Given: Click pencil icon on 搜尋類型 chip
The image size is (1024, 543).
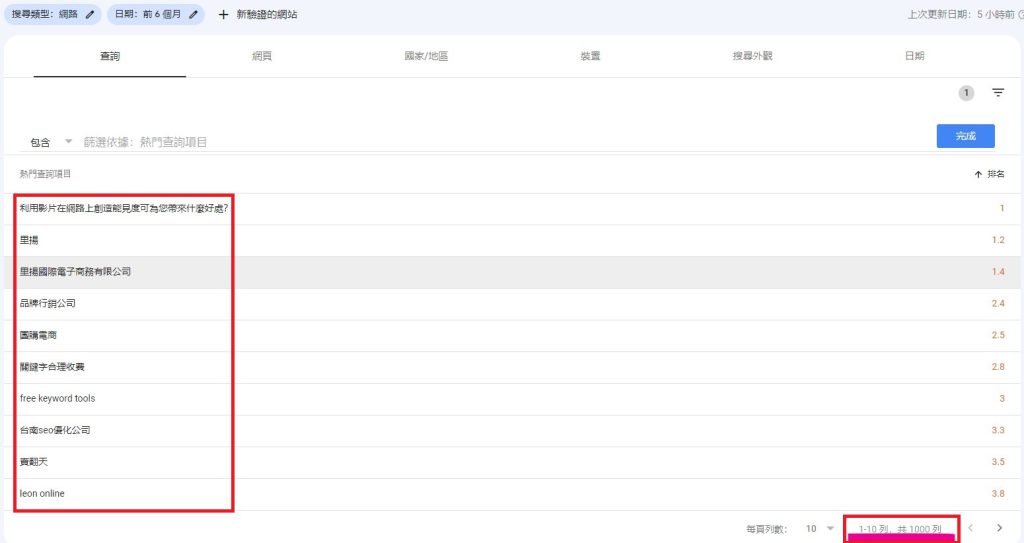Looking at the screenshot, I should pos(91,15).
